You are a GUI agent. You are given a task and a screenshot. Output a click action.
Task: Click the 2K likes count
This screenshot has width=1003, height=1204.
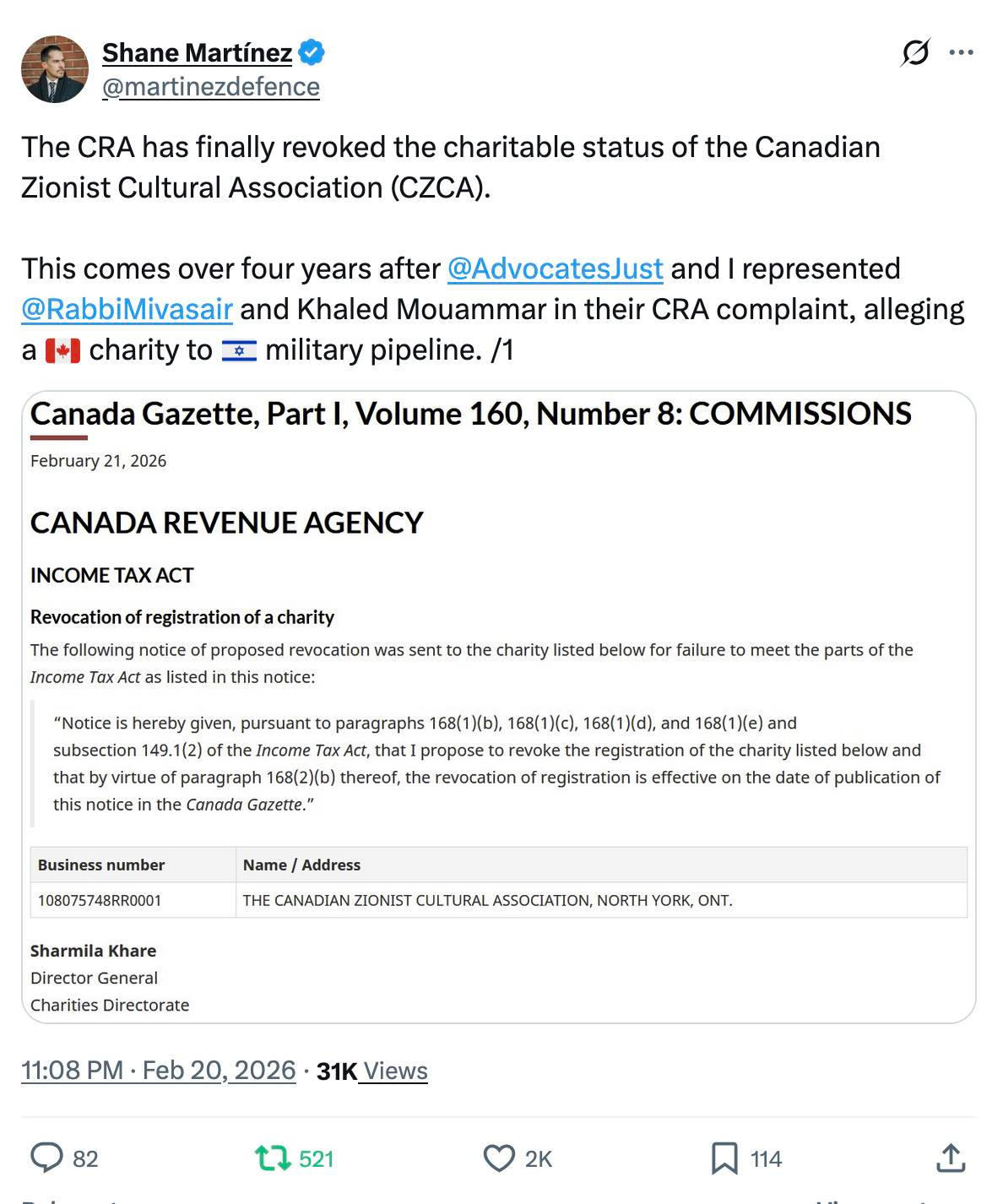click(x=538, y=1158)
